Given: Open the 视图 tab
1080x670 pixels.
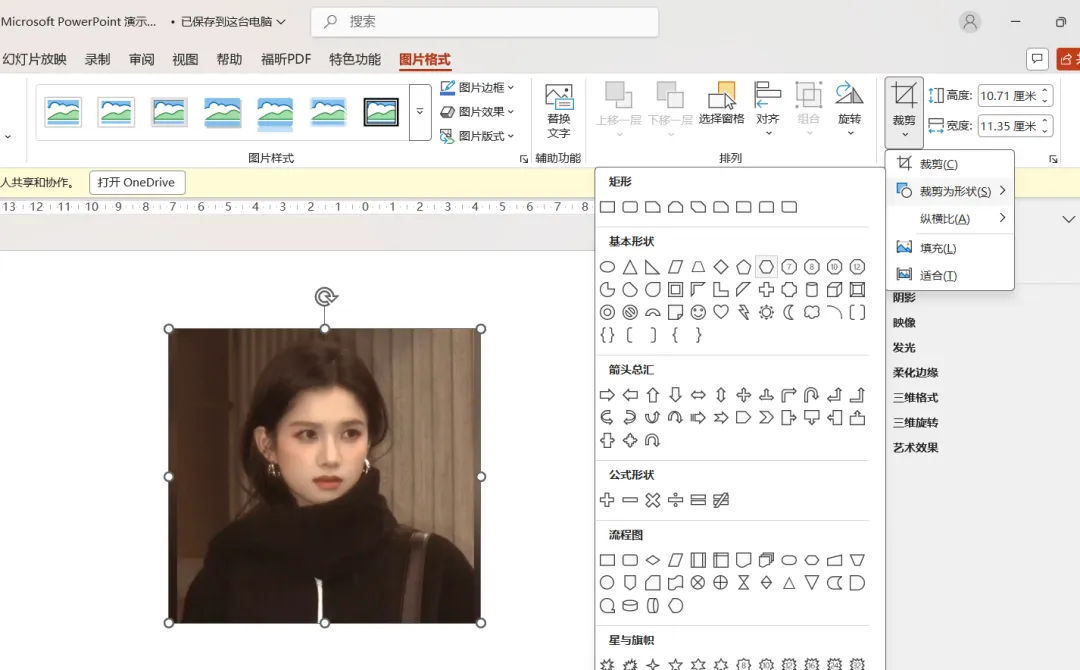Looking at the screenshot, I should (x=185, y=59).
